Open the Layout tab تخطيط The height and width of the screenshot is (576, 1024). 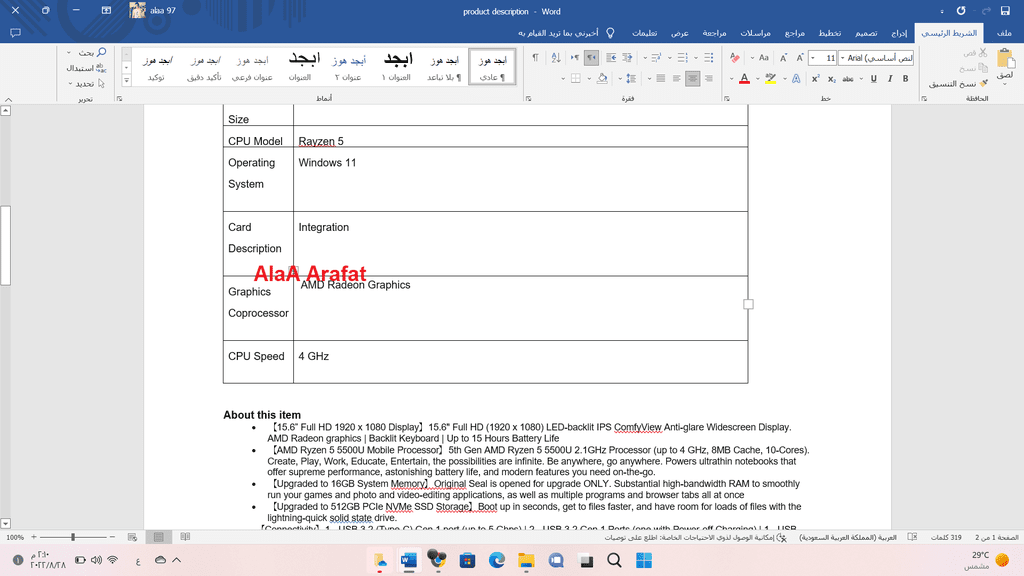(830, 33)
